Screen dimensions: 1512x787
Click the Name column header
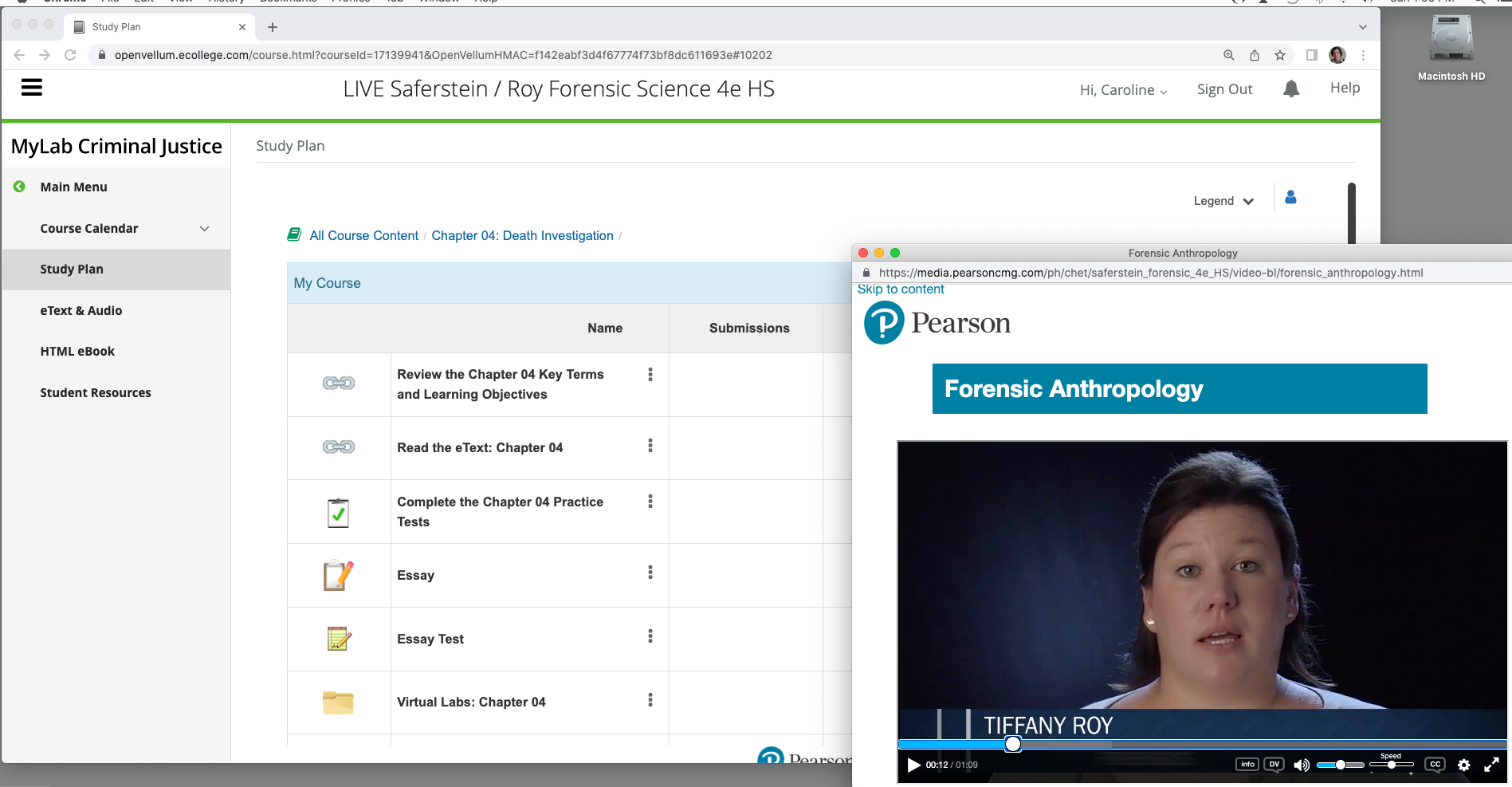click(x=605, y=328)
